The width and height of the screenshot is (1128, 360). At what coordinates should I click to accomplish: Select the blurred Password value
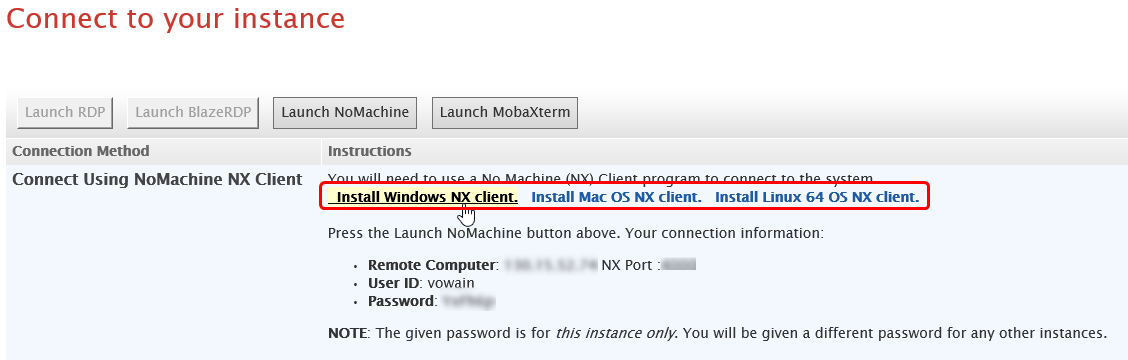pyautogui.click(x=468, y=302)
